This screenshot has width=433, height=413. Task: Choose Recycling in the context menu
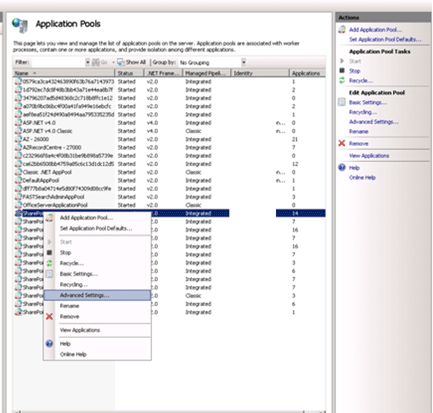[x=74, y=284]
